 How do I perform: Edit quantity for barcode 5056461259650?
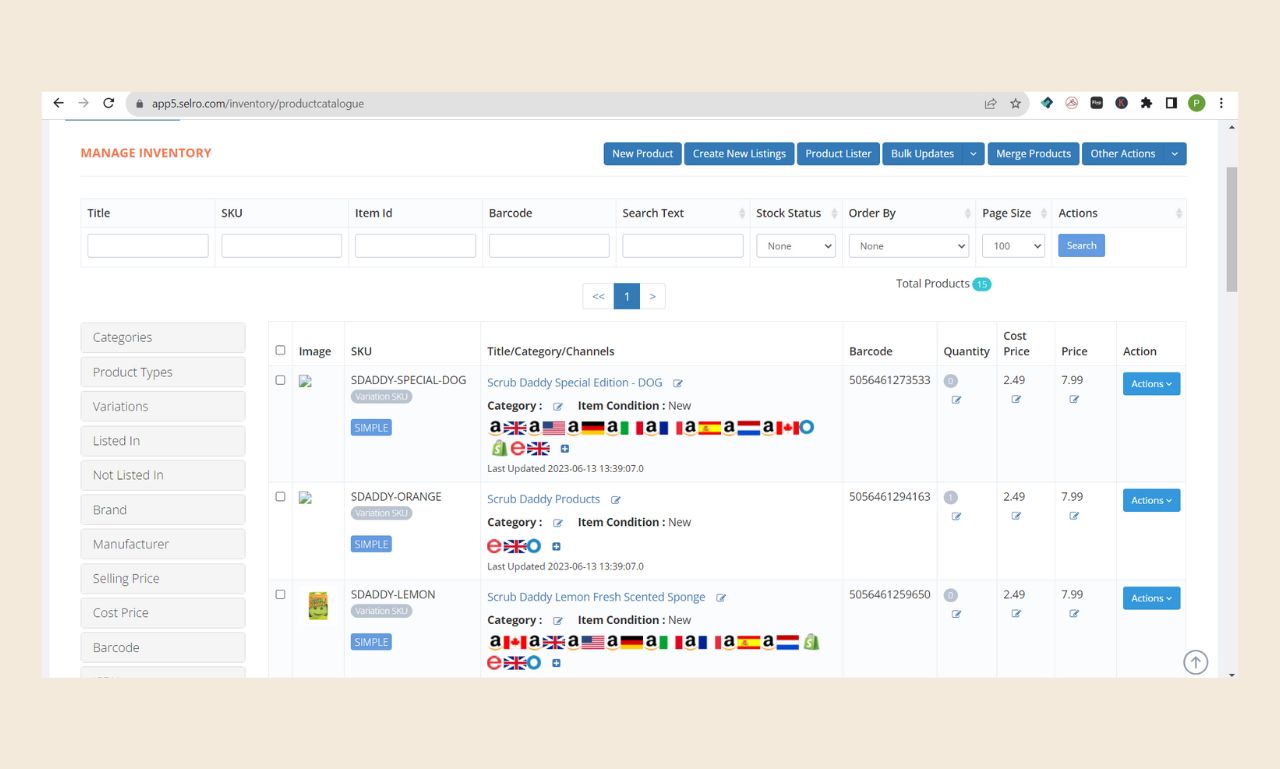[x=956, y=614]
